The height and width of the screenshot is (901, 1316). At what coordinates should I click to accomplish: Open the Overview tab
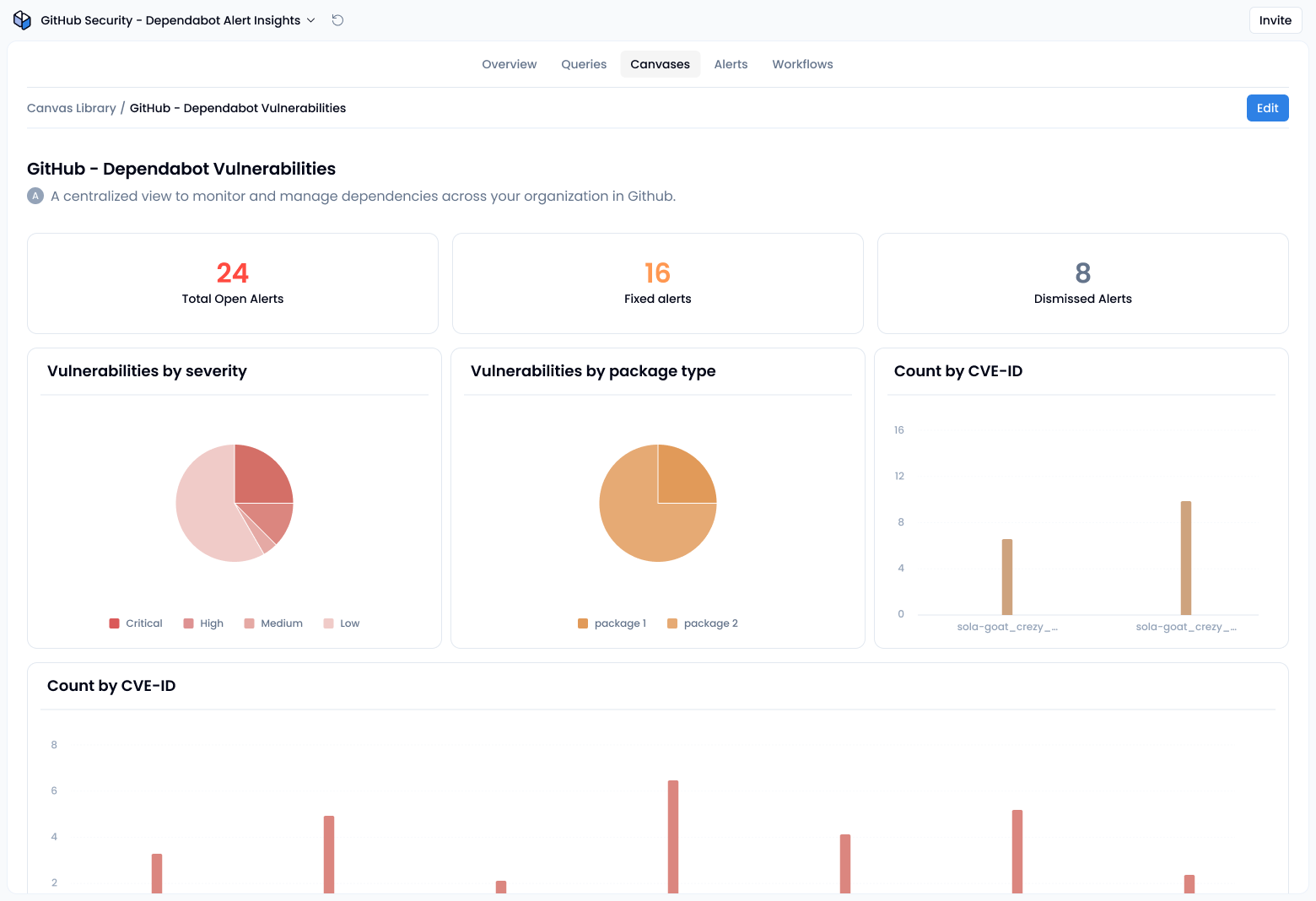[509, 64]
